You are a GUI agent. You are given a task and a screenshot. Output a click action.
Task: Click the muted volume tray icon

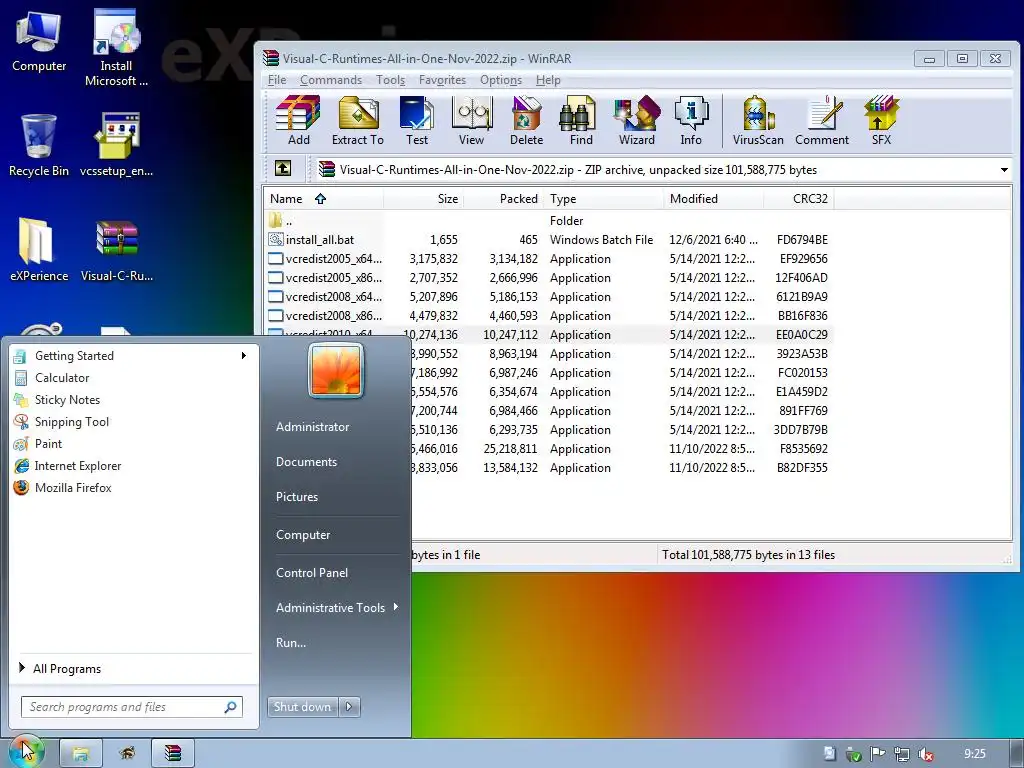tap(925, 754)
